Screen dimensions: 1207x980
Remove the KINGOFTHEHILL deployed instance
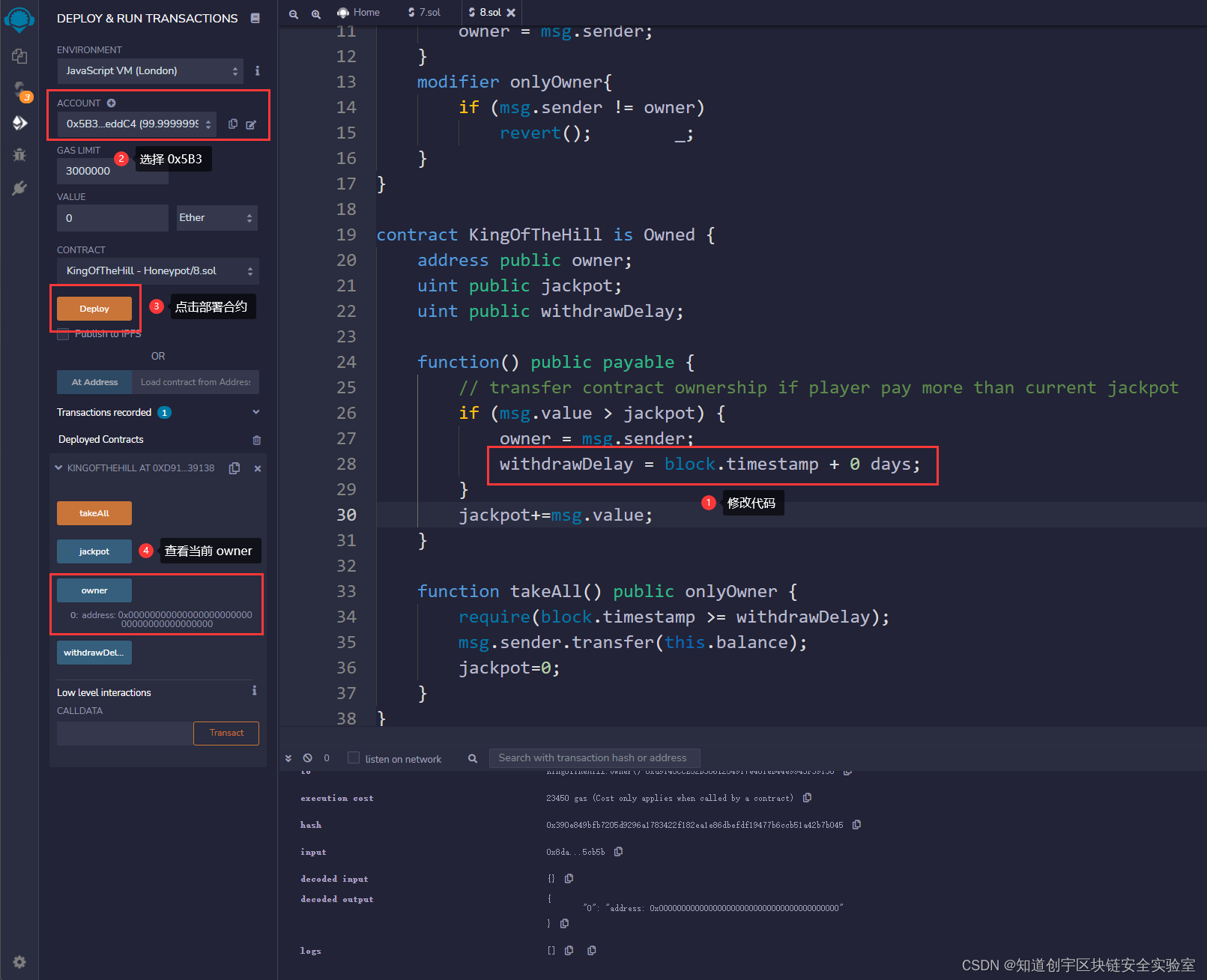pos(258,468)
